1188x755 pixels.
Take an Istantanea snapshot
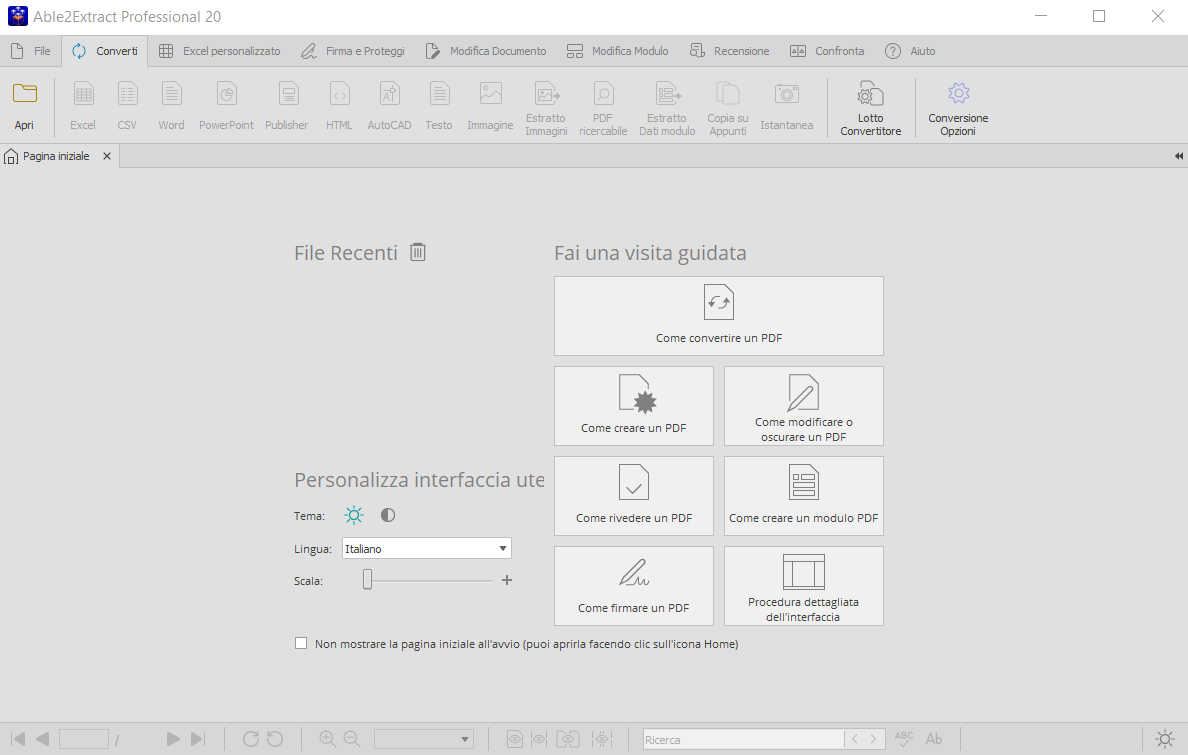tap(786, 107)
